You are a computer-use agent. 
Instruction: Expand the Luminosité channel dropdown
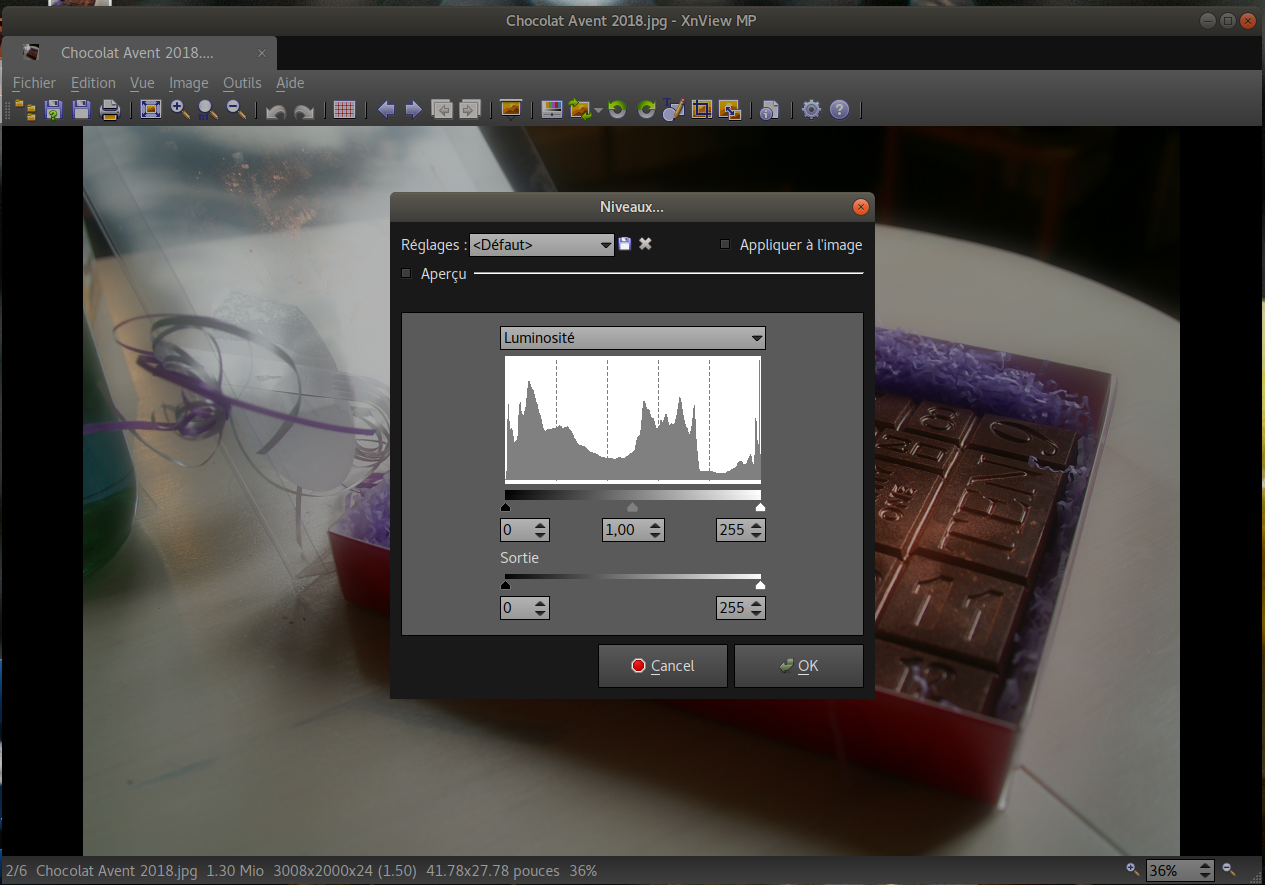(x=632, y=338)
